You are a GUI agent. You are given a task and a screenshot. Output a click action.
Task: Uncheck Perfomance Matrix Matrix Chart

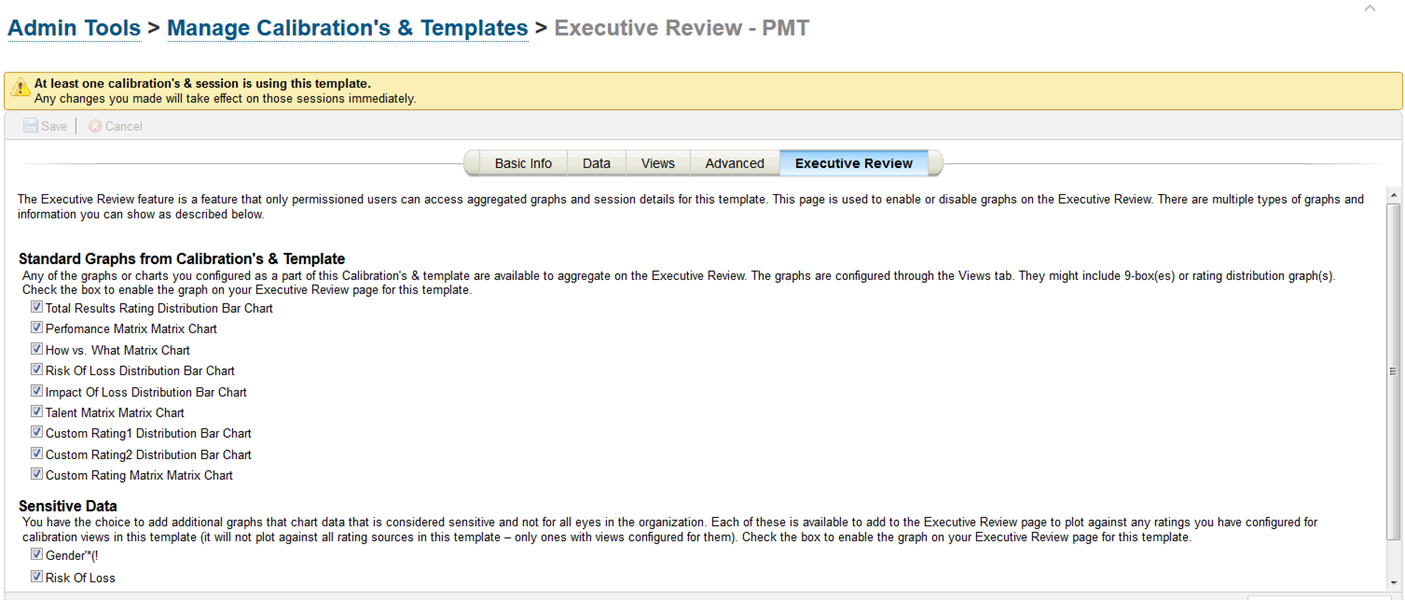pos(37,328)
